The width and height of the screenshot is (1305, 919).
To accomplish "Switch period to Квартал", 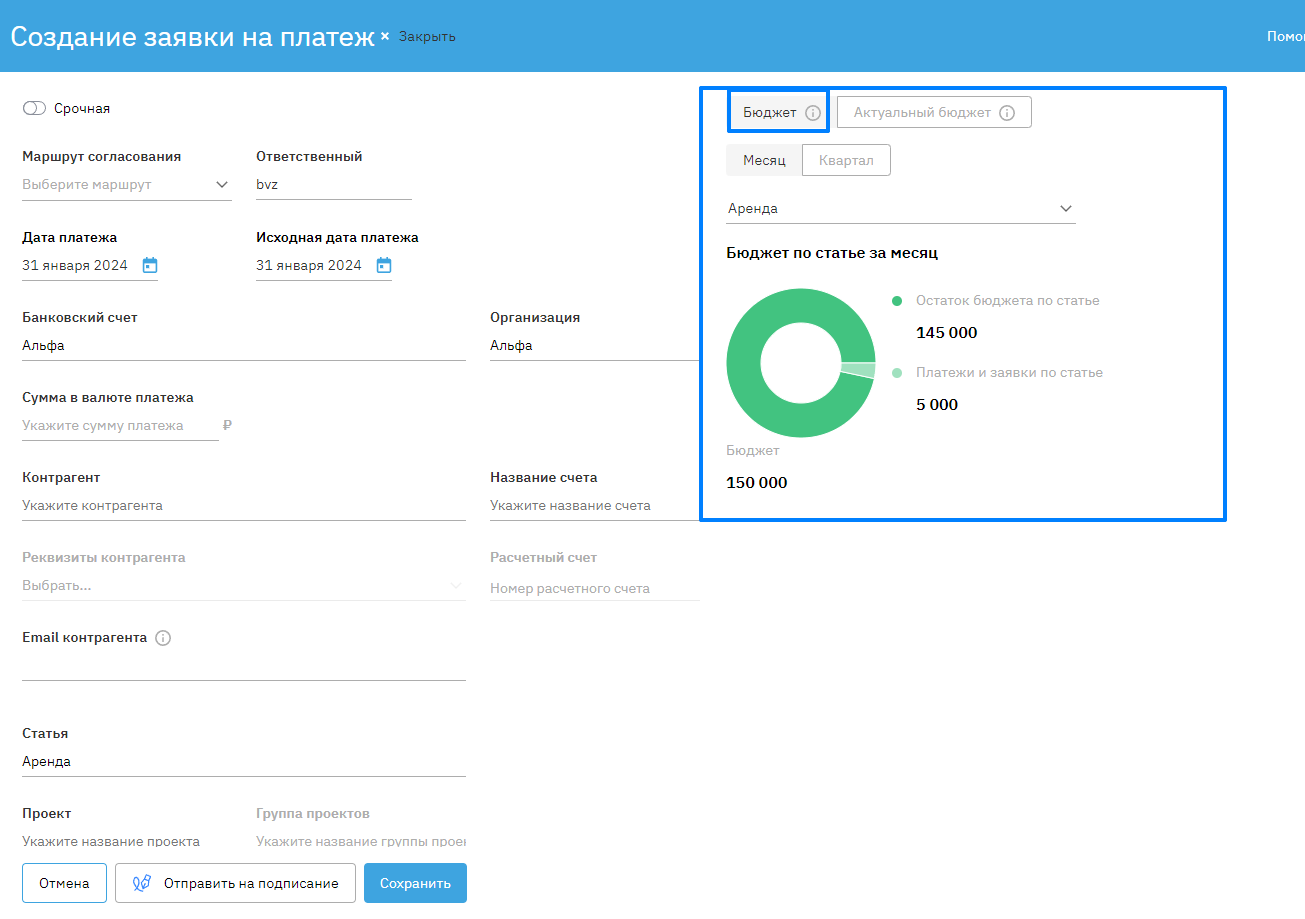I will click(846, 160).
